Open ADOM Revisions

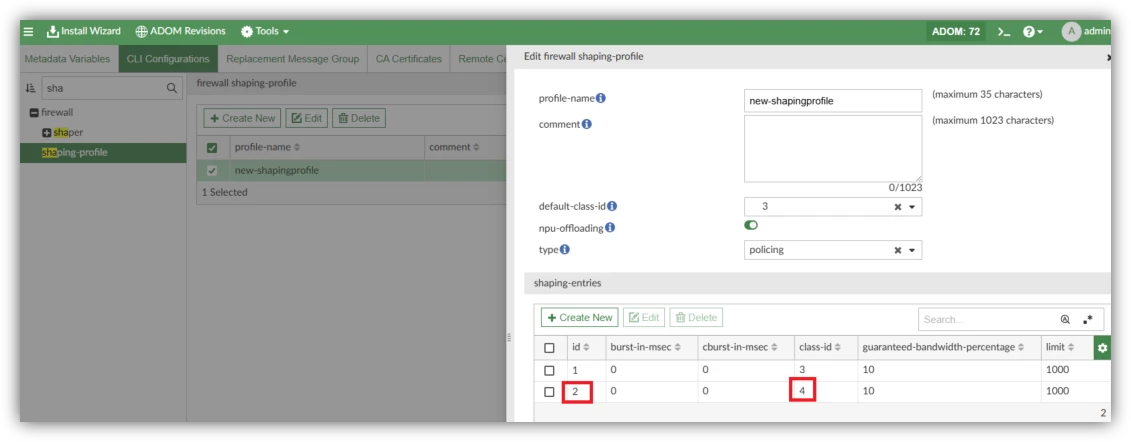point(180,32)
